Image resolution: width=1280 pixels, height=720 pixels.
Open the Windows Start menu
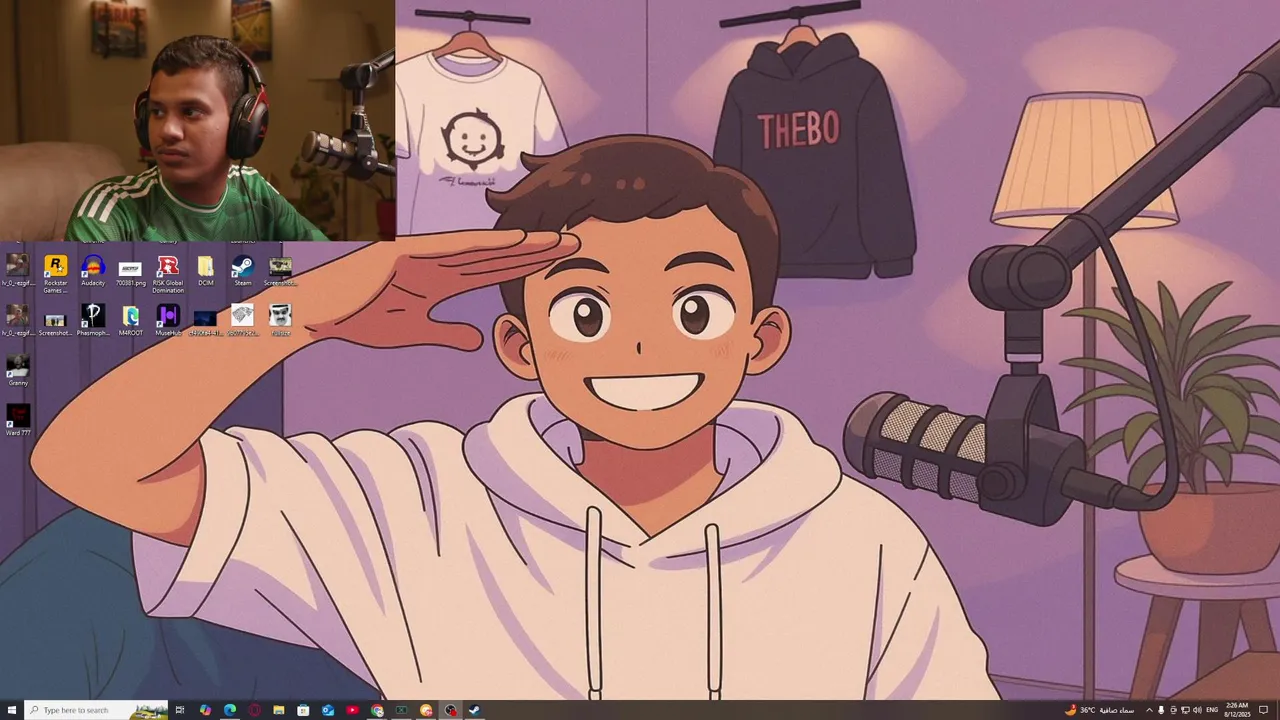12,710
